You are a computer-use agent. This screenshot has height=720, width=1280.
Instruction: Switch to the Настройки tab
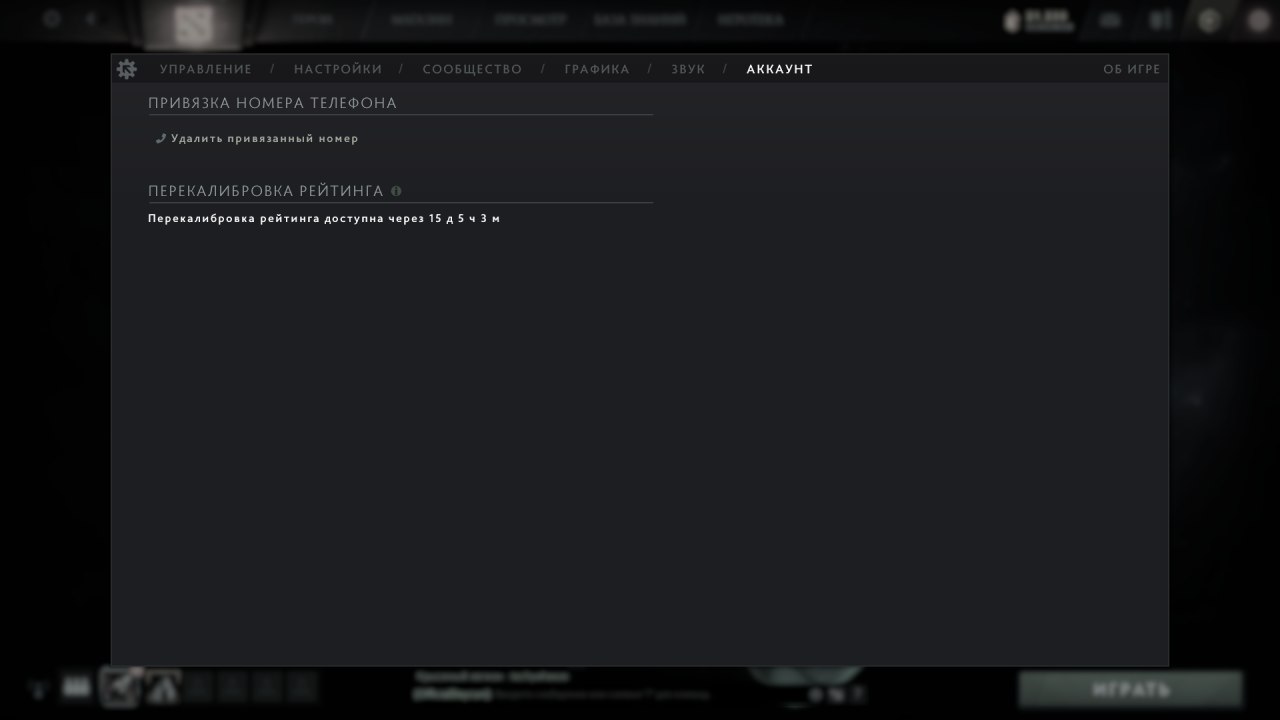click(x=338, y=69)
